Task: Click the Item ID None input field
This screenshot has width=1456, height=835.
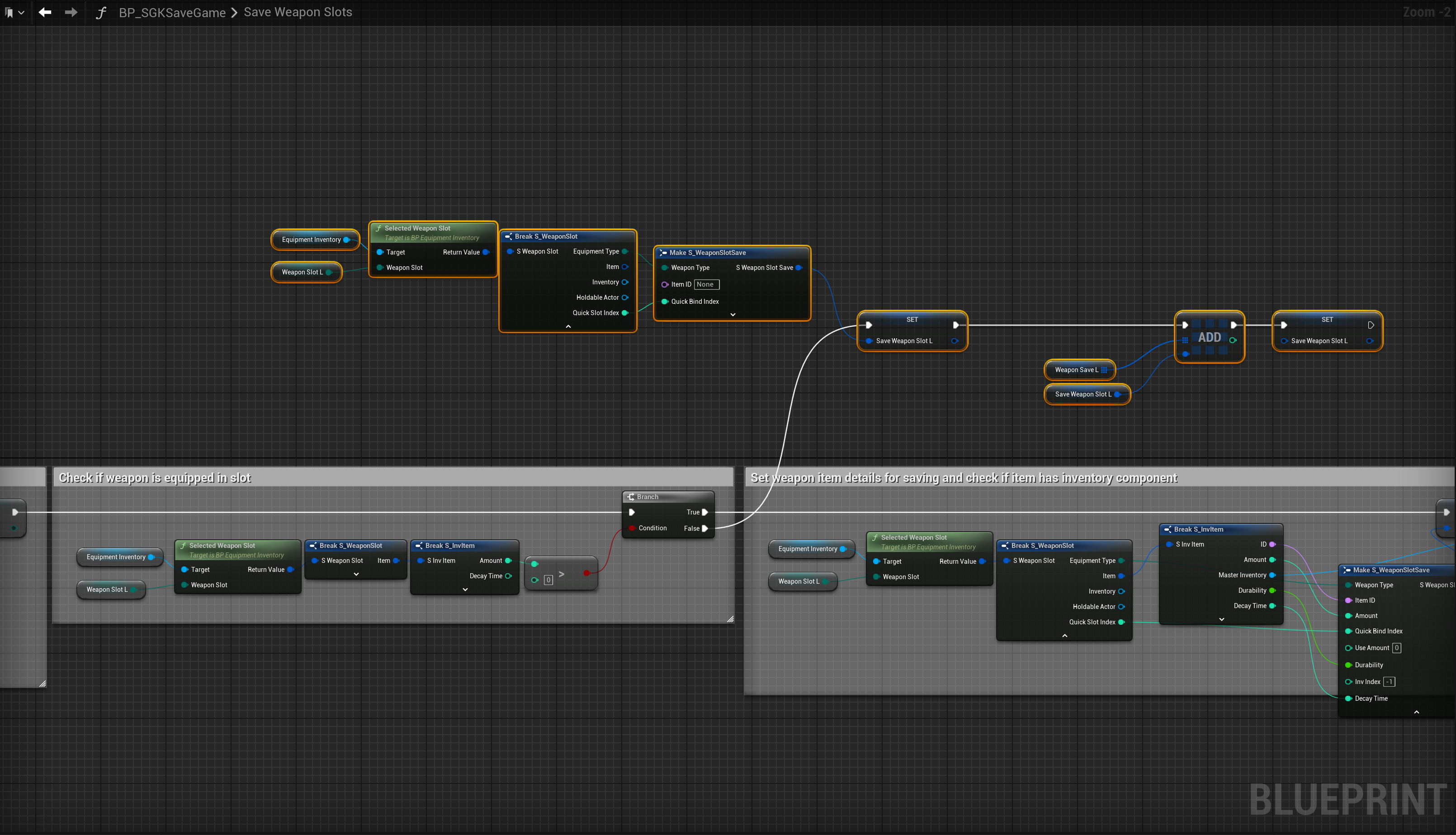Action: 706,284
